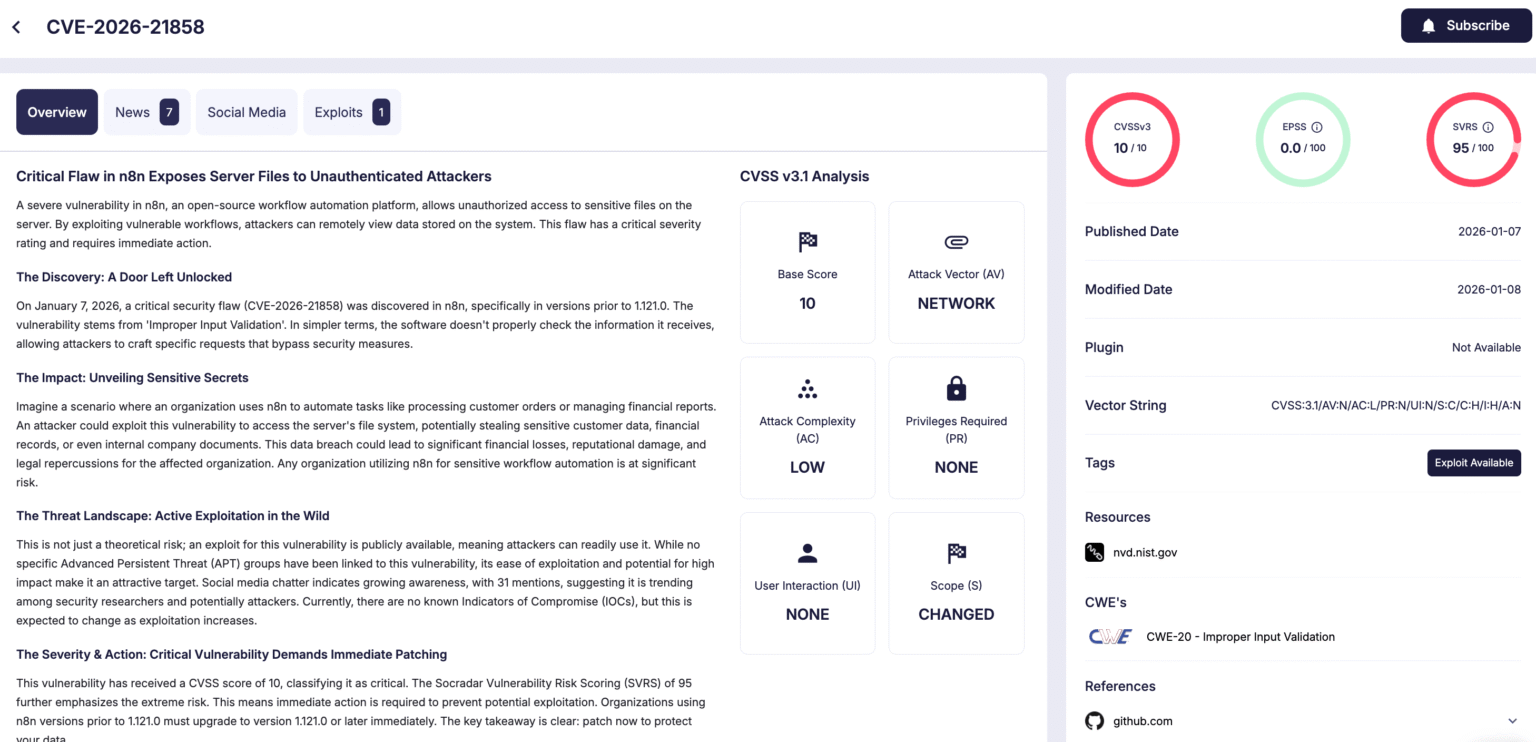Click the CVSSv3 score ring gauge
This screenshot has width=1536, height=742.
(1132, 139)
